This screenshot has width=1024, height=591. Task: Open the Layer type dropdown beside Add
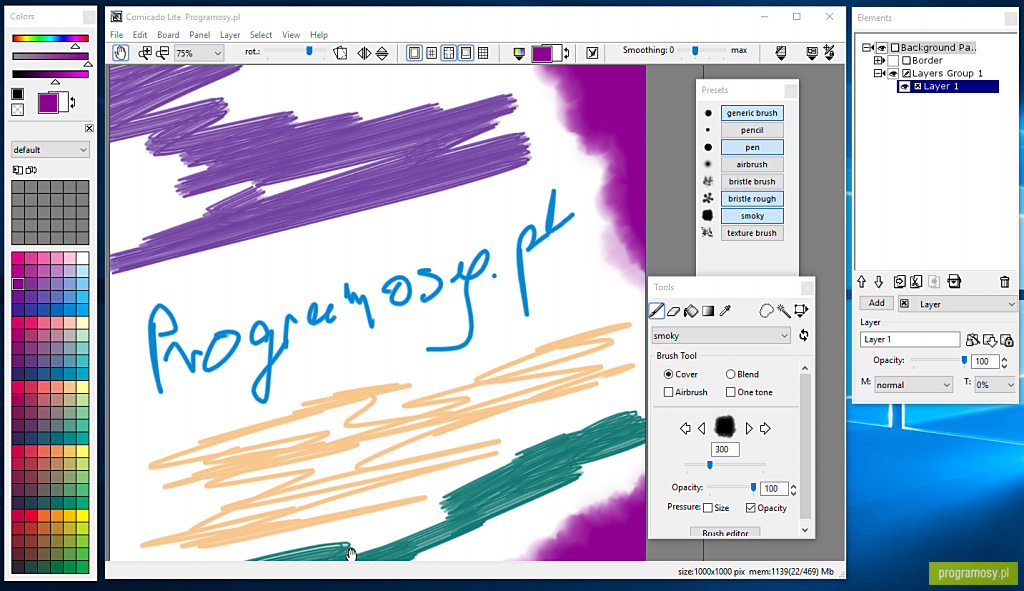pyautogui.click(x=957, y=304)
